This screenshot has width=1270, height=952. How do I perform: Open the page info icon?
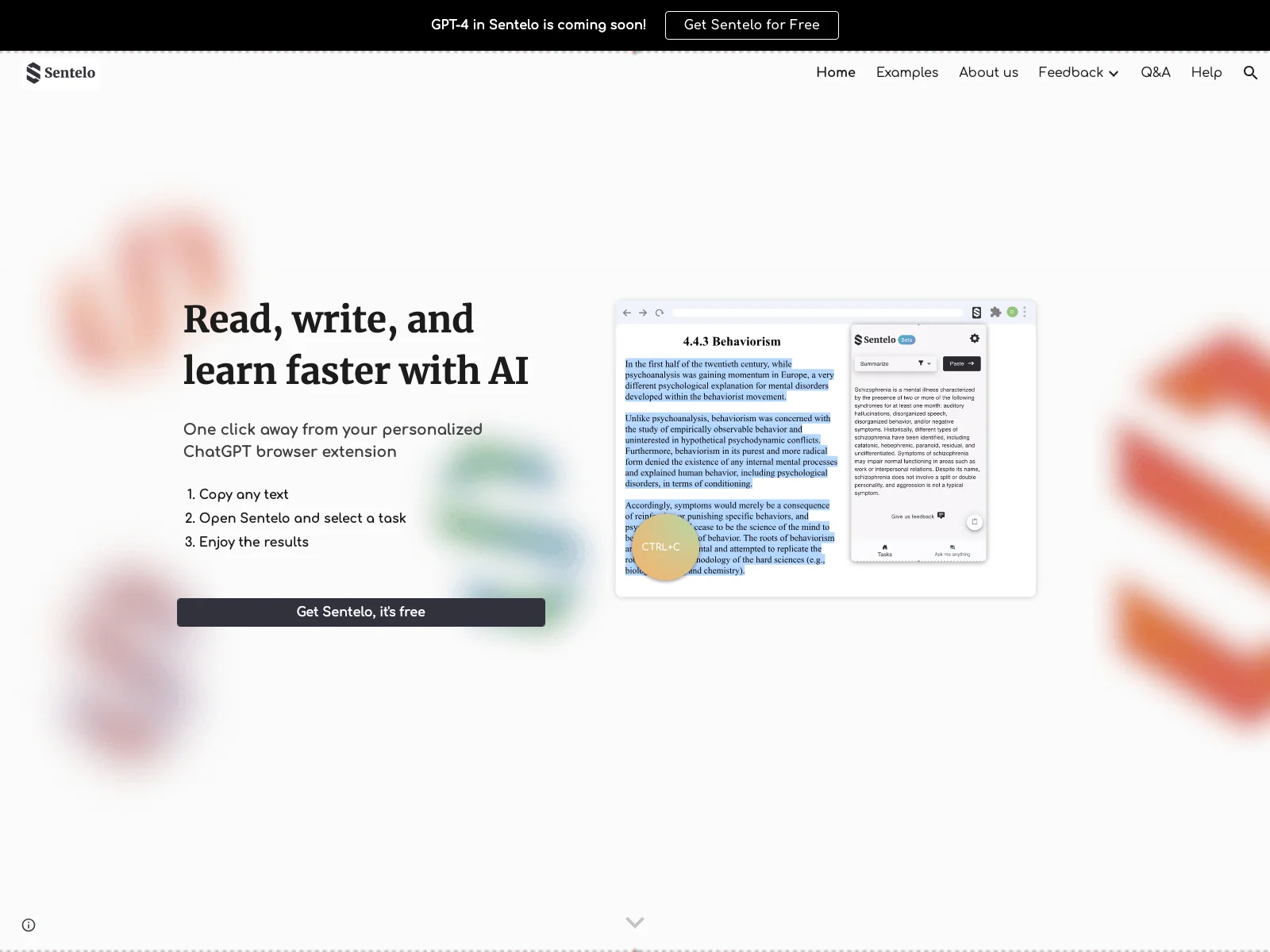pos(29,925)
